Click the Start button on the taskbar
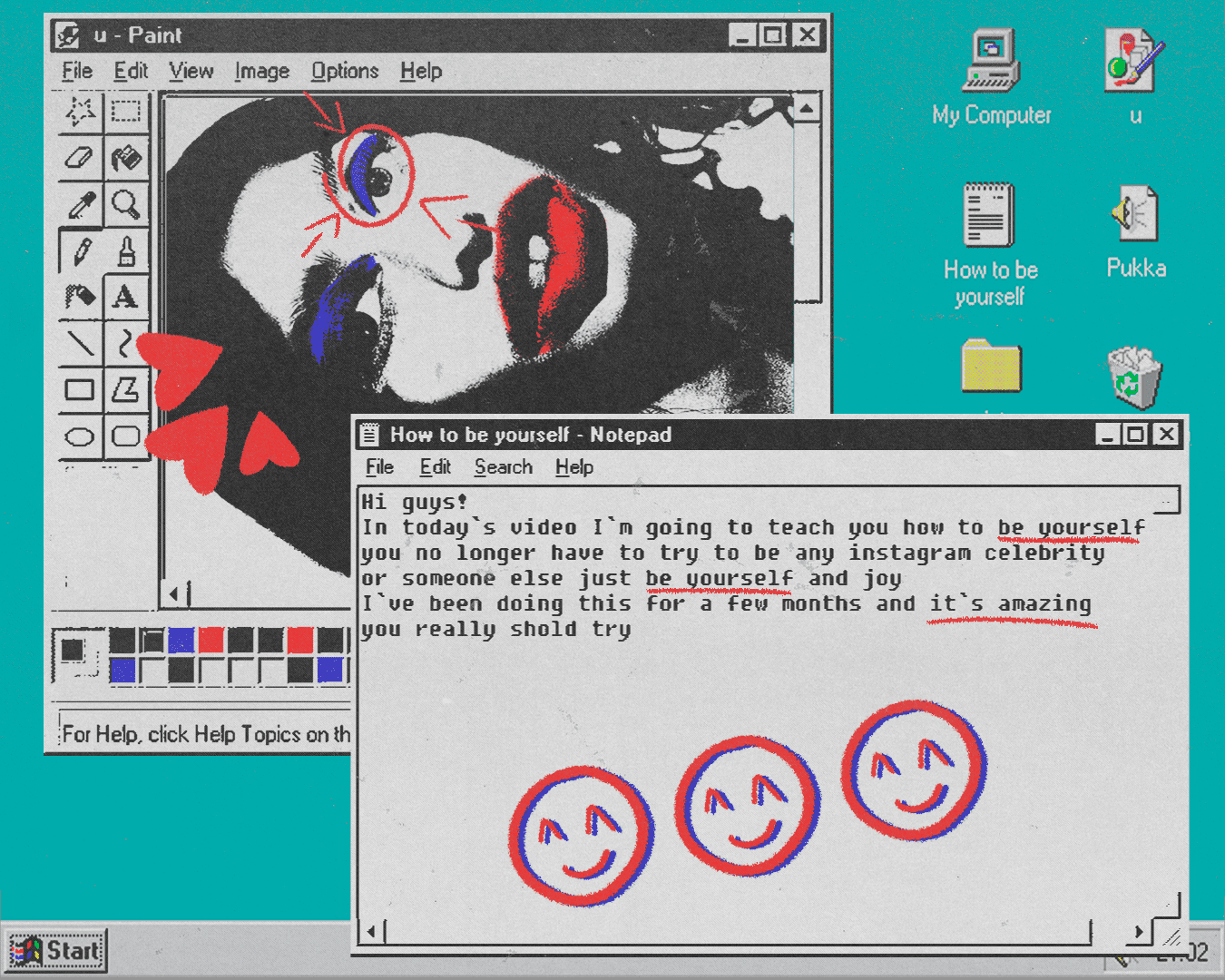Image resolution: width=1225 pixels, height=980 pixels. point(56,951)
